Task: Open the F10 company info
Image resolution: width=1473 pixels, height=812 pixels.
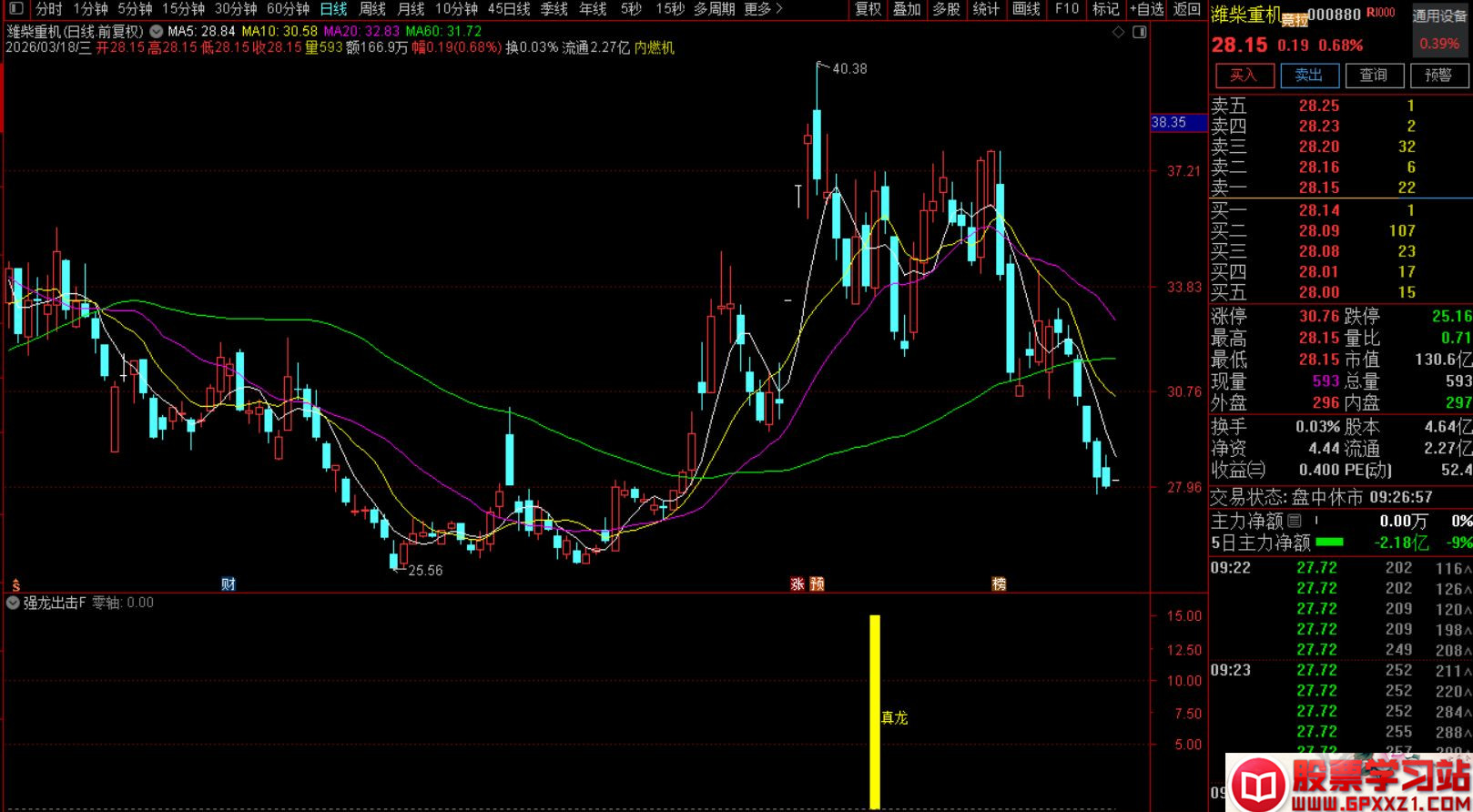Action: pyautogui.click(x=1066, y=9)
